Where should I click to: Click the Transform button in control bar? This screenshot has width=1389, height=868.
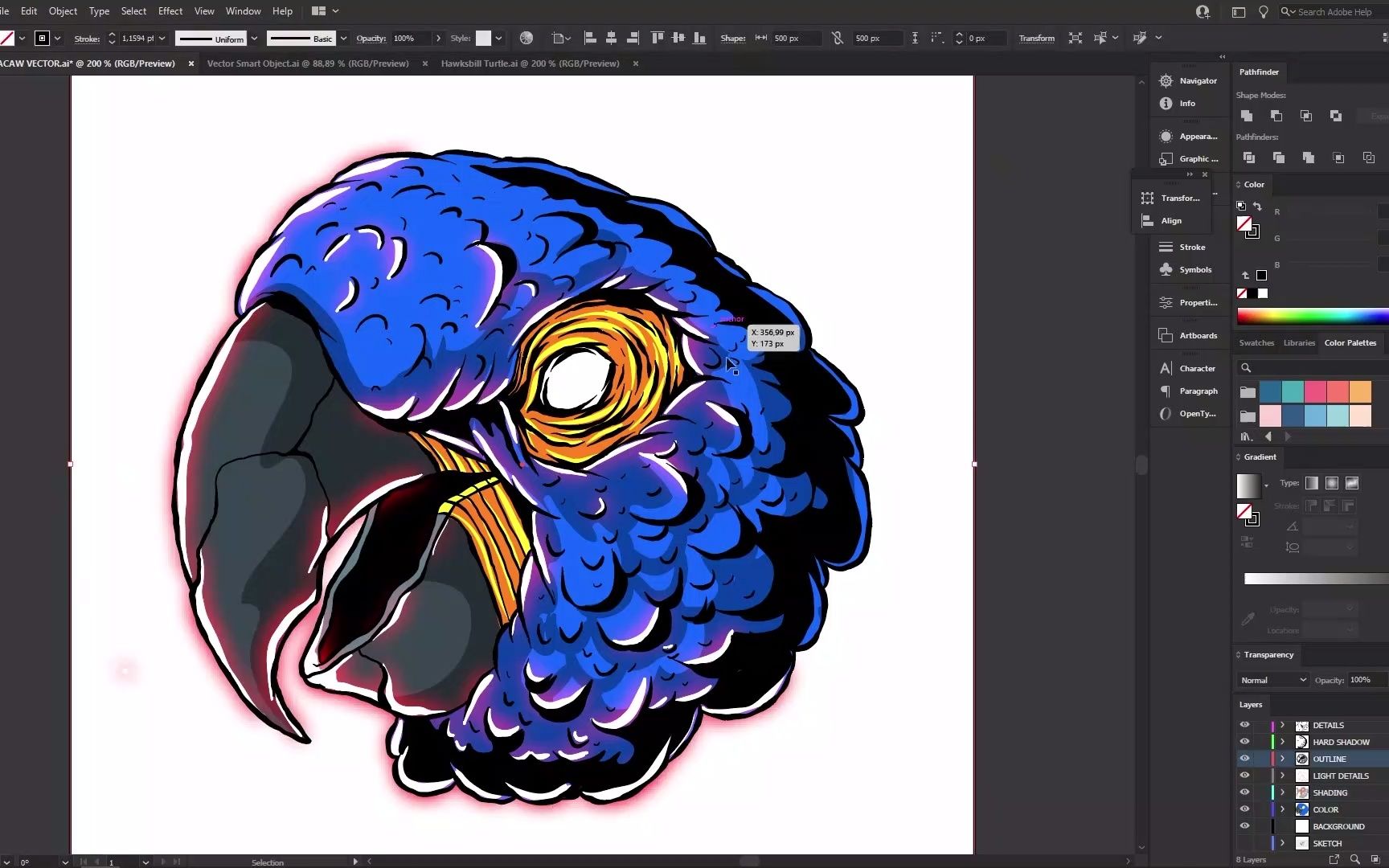point(1036,38)
